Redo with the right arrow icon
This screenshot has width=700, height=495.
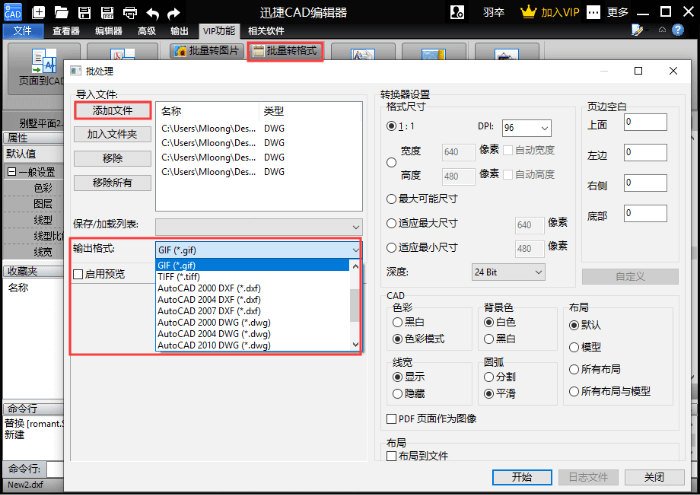click(x=174, y=13)
